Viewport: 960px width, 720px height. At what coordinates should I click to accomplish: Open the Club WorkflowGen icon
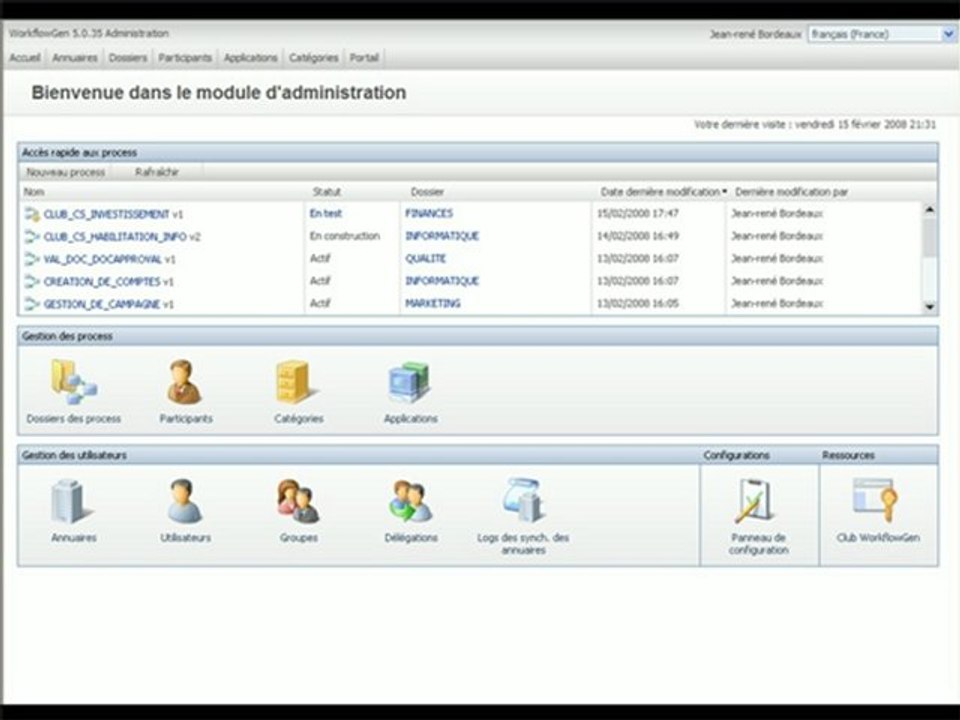[875, 501]
